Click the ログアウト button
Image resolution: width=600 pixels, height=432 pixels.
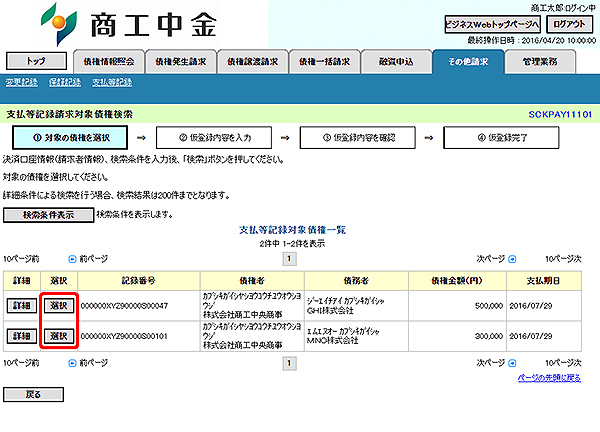569,24
